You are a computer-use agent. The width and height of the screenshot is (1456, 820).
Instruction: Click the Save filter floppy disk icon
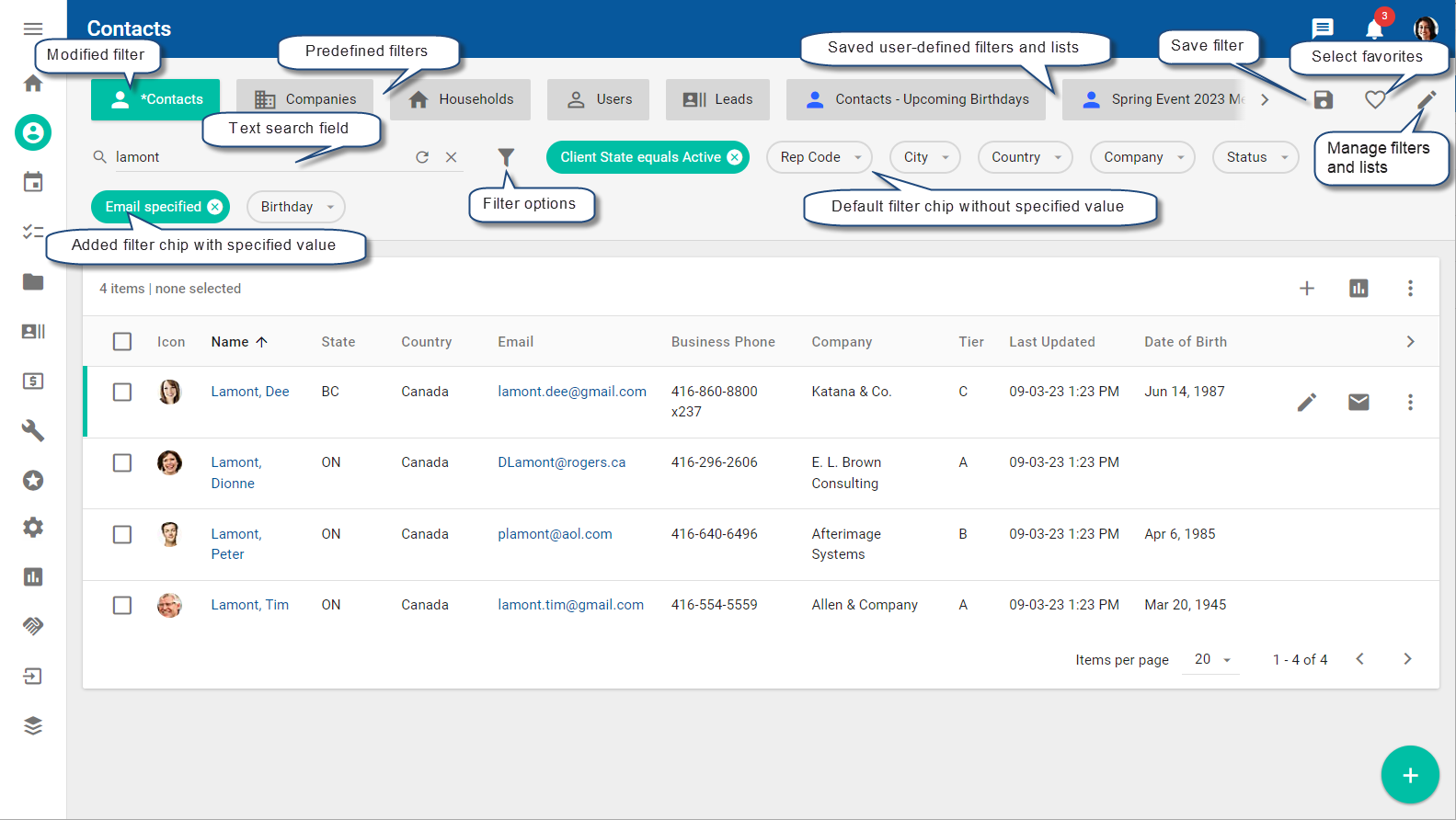click(x=1323, y=100)
